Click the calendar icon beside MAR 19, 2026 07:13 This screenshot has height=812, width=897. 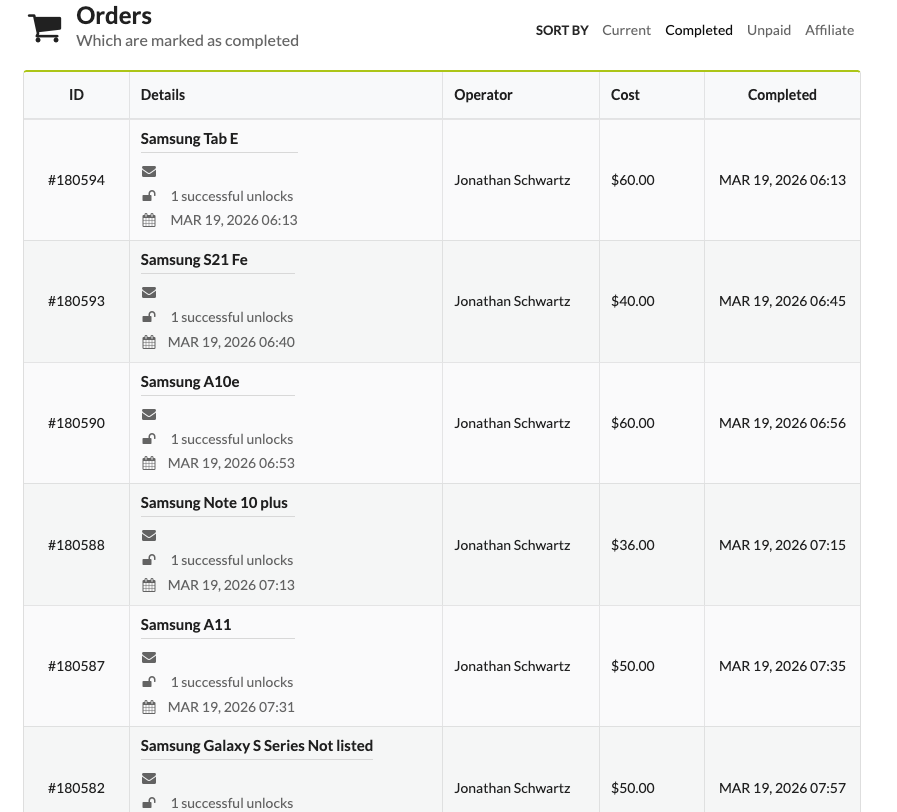tap(149, 585)
